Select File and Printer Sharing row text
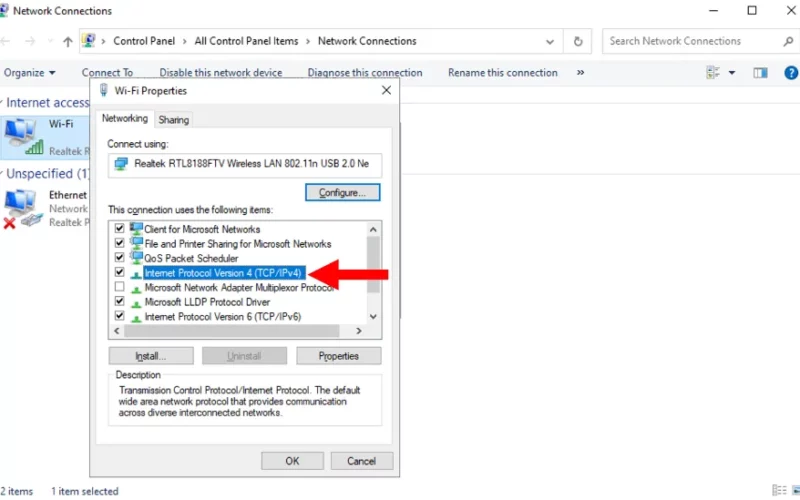800x500 pixels. tap(238, 244)
